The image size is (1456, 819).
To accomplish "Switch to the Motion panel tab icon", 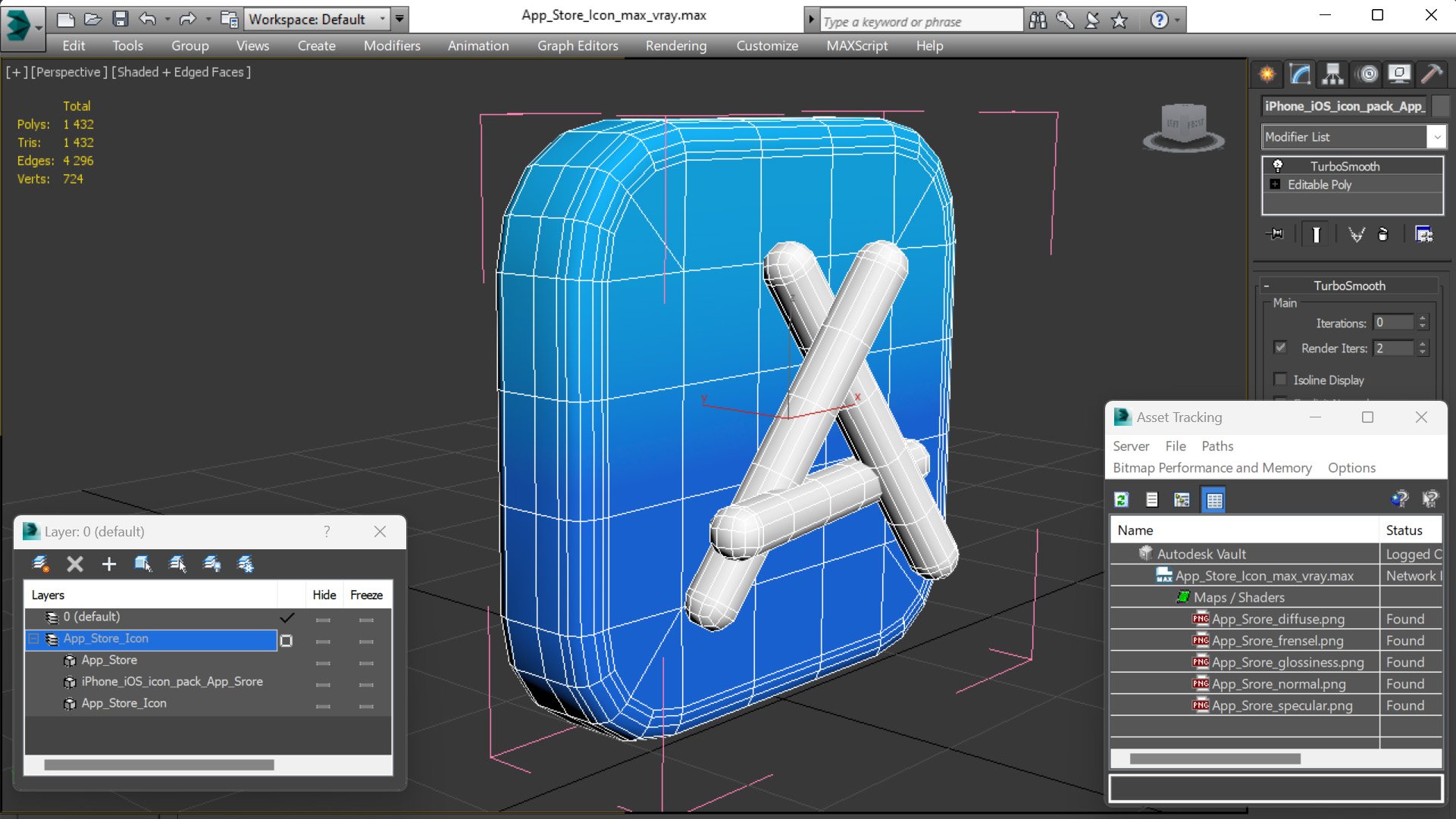I will click(x=1368, y=73).
